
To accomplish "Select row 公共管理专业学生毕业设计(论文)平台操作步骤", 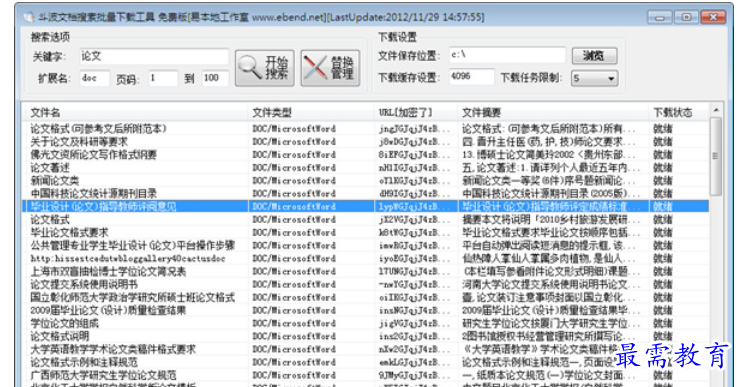I will [x=366, y=245].
